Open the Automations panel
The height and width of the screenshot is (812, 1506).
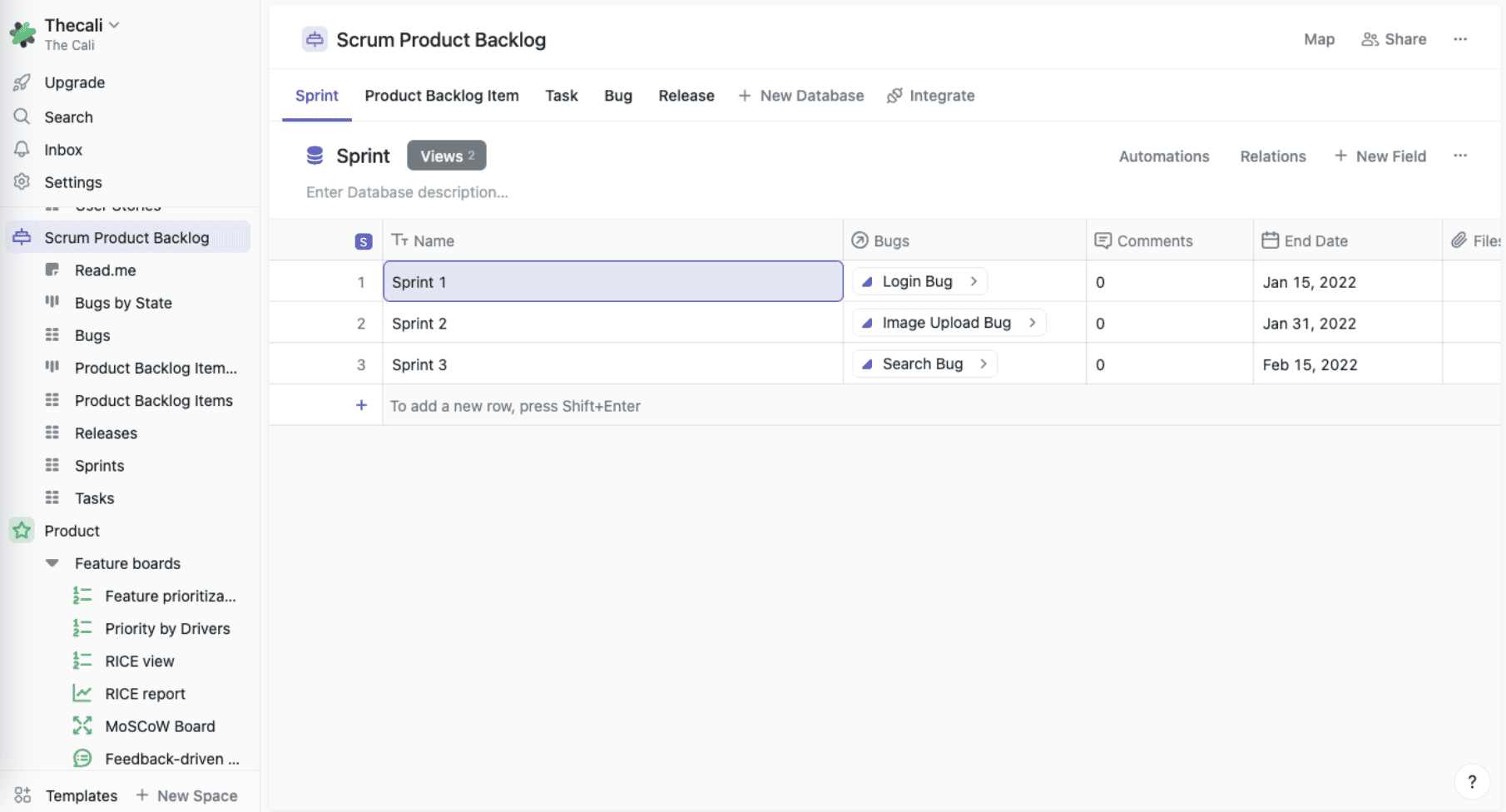coord(1164,156)
